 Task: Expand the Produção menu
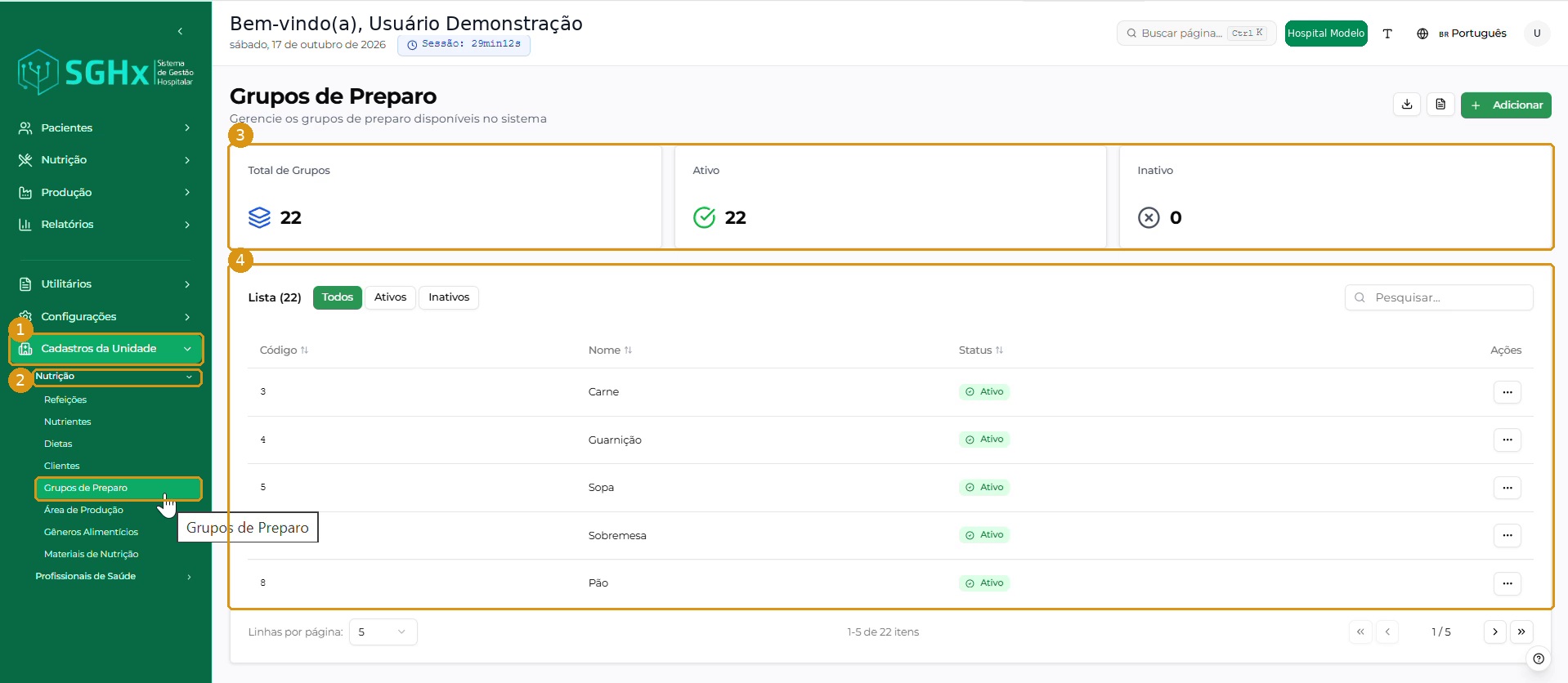105,192
